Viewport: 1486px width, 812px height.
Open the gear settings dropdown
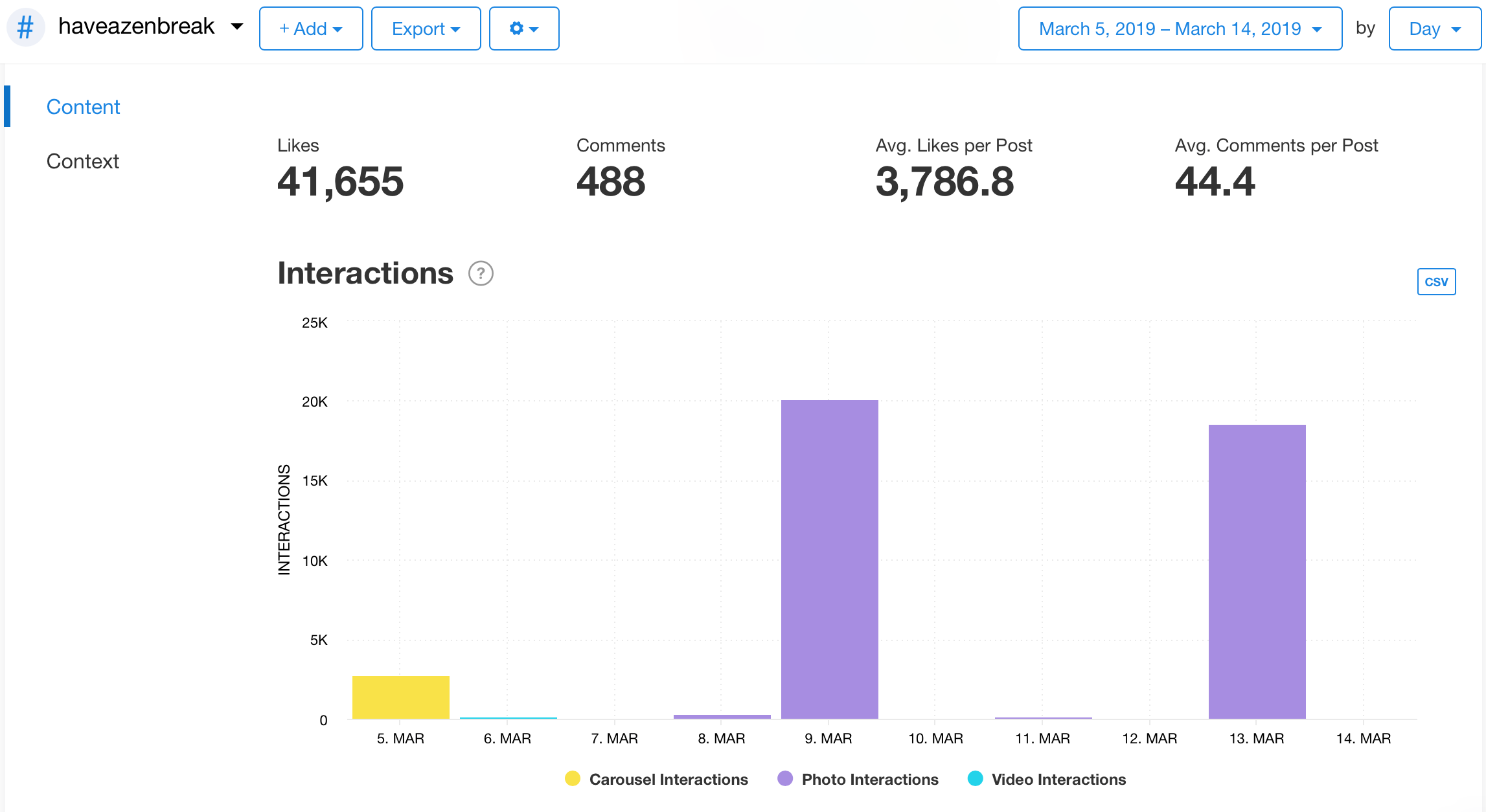point(523,28)
